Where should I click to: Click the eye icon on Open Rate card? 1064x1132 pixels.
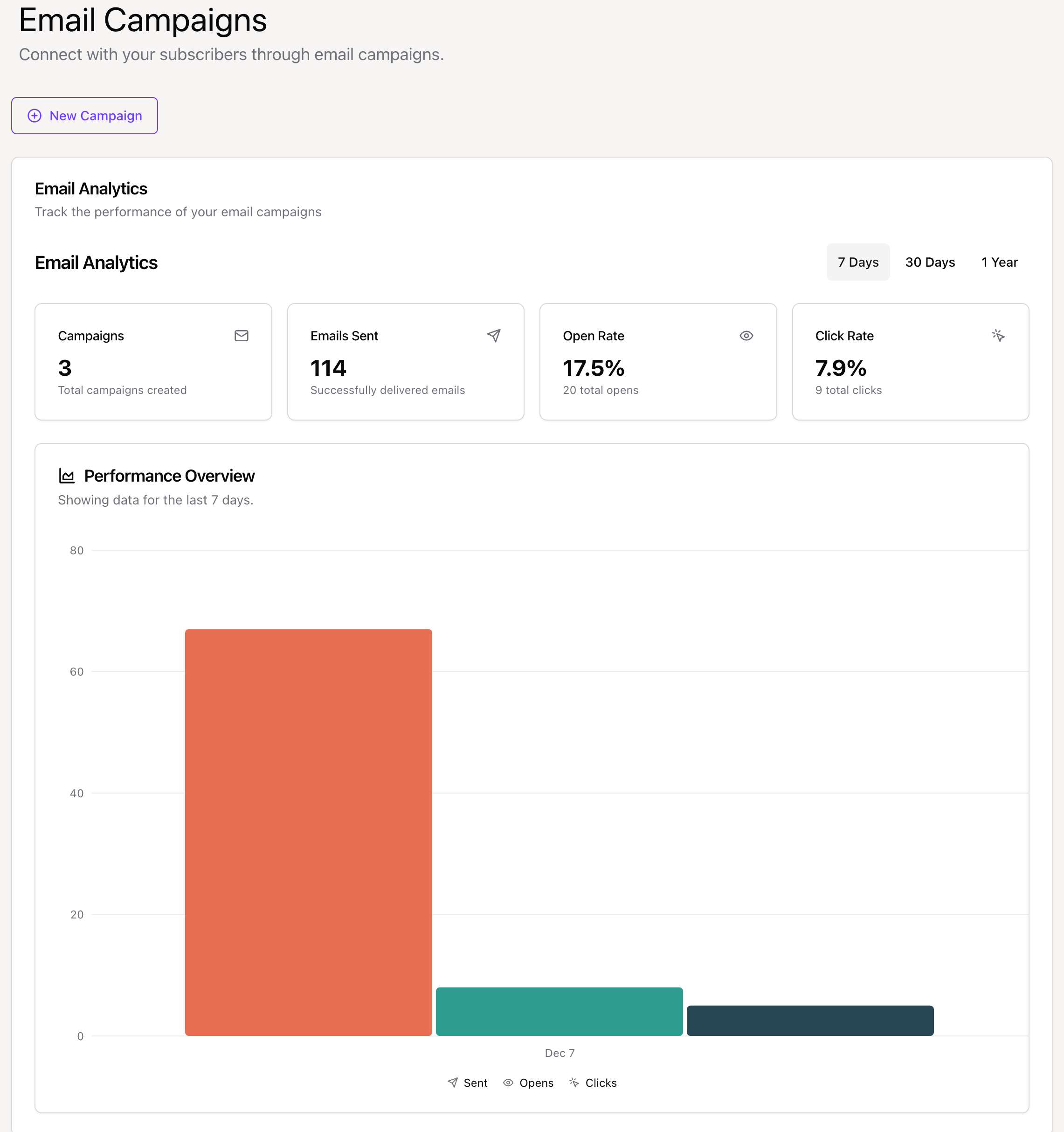pos(746,336)
